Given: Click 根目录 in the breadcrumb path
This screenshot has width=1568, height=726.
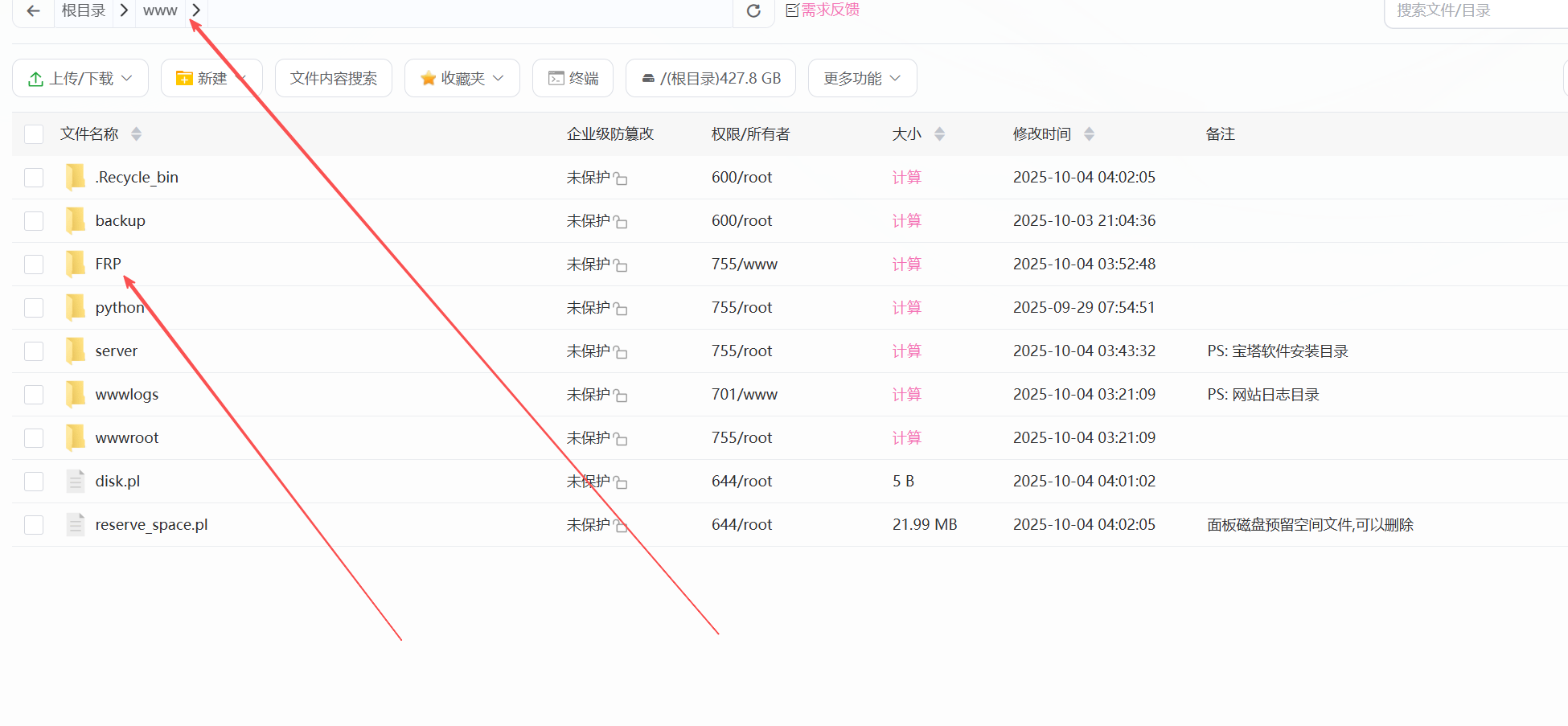Looking at the screenshot, I should (84, 10).
